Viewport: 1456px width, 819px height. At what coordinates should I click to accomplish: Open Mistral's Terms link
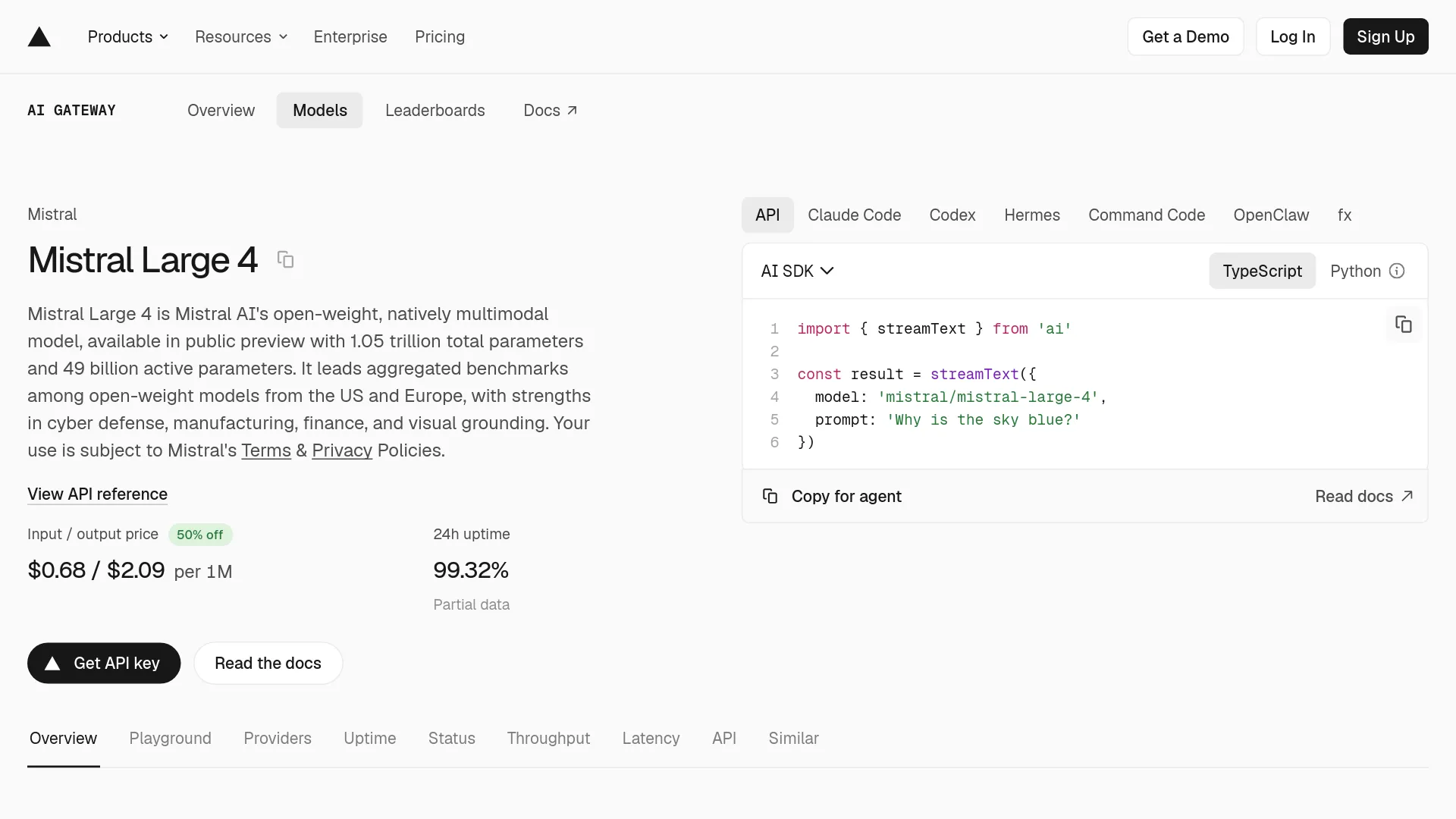pyautogui.click(x=266, y=450)
